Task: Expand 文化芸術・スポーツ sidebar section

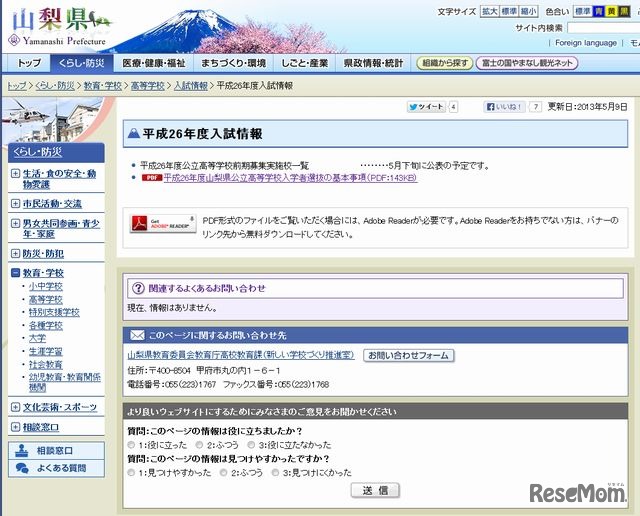Action: click(x=16, y=407)
